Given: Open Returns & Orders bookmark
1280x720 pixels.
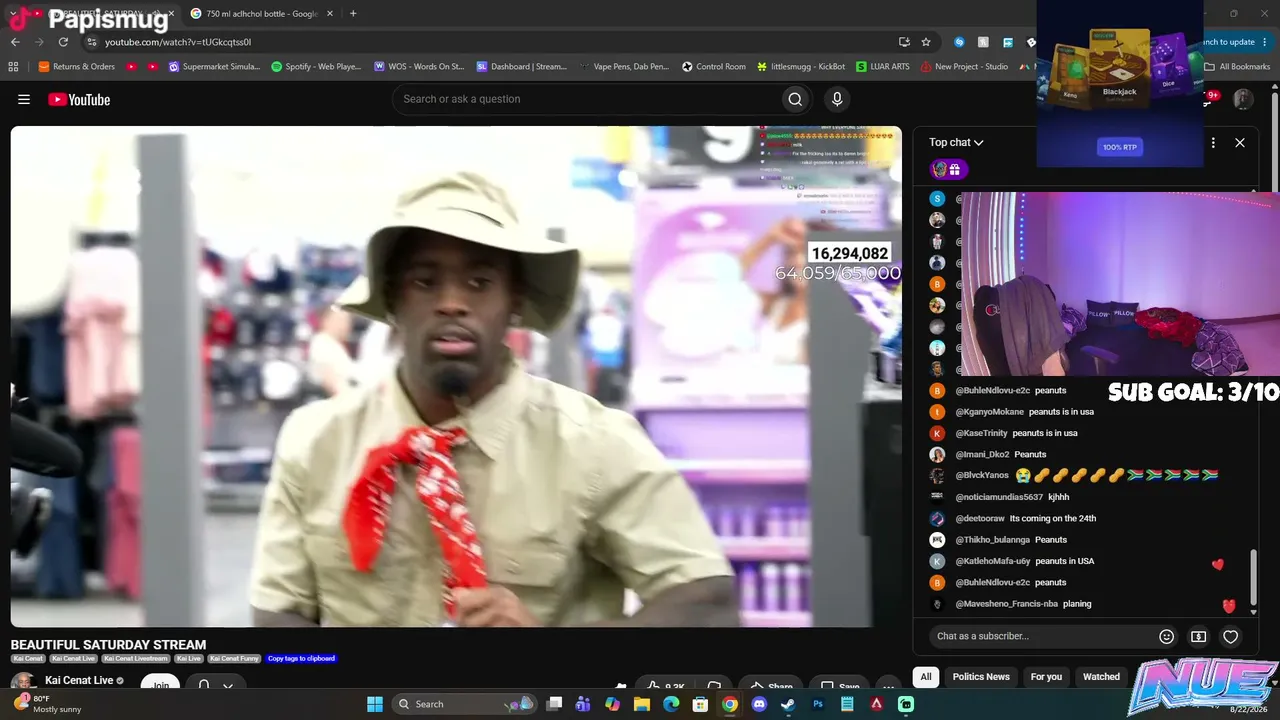Looking at the screenshot, I should click(77, 67).
